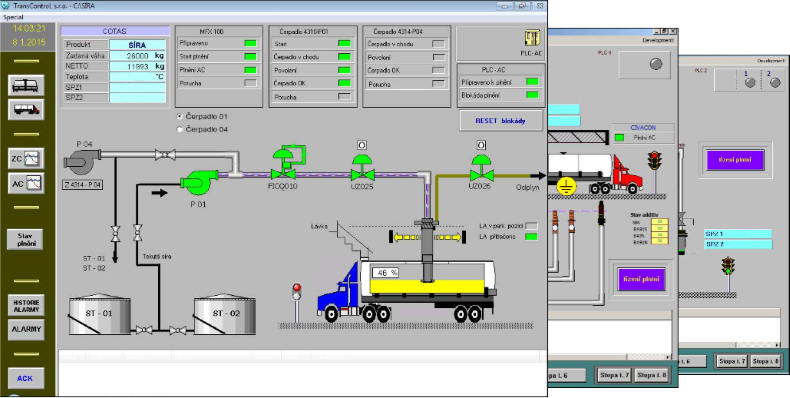Click the UZ026 valve symbol
The height and width of the screenshot is (398, 790).
482,168
